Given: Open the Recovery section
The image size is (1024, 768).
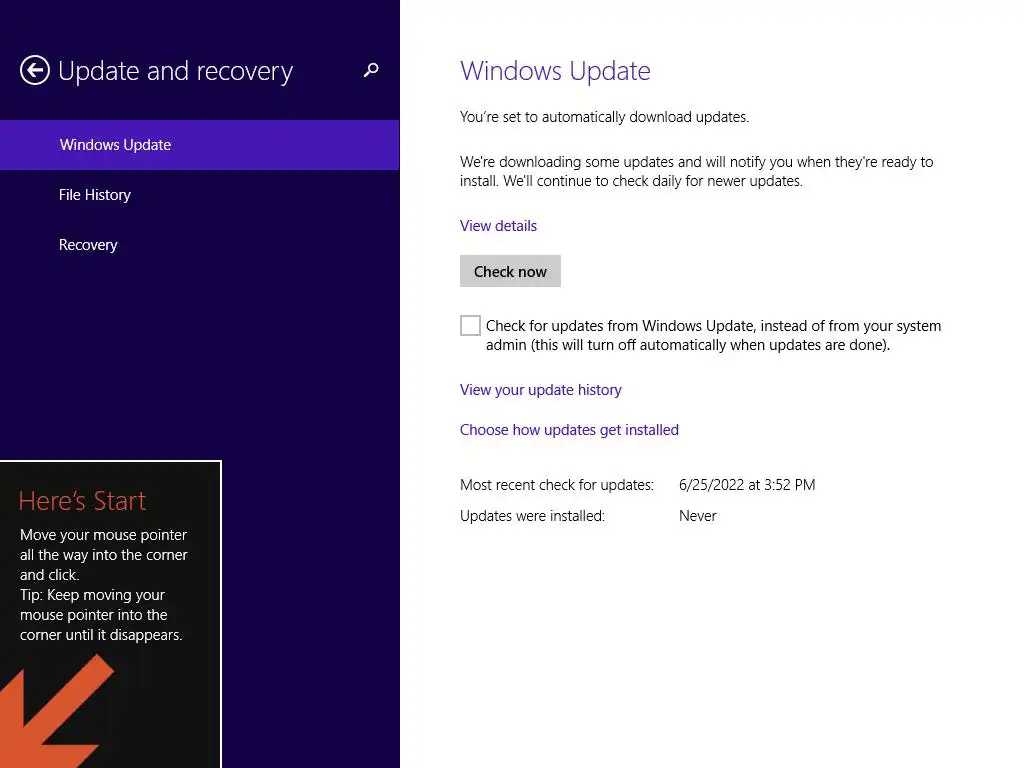Looking at the screenshot, I should click(x=199, y=245).
